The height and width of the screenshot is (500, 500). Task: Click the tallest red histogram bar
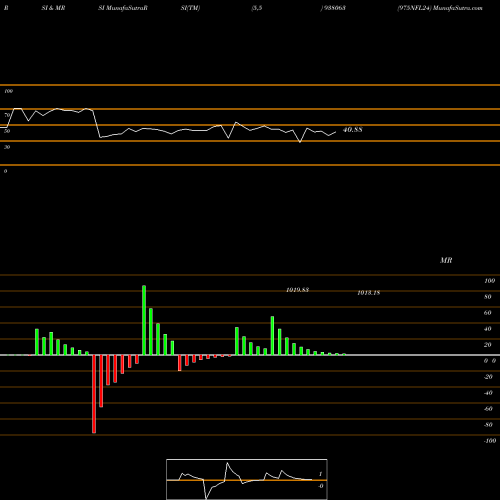tap(94, 394)
